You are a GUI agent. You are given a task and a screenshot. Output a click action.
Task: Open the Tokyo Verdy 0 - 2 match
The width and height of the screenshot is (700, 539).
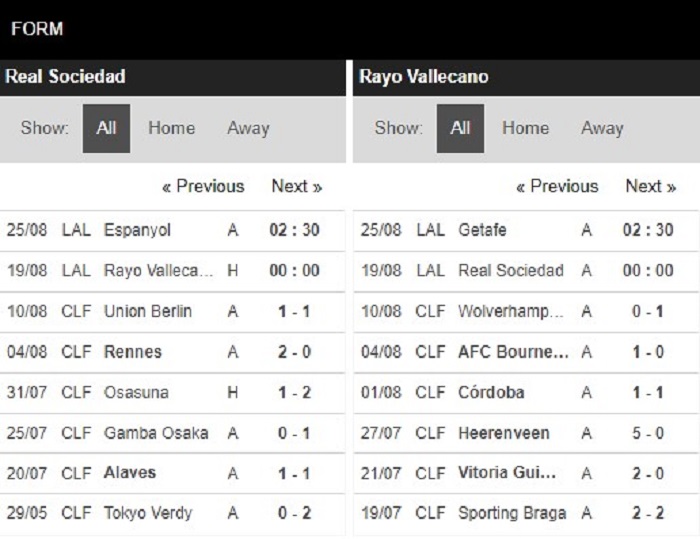(172, 514)
